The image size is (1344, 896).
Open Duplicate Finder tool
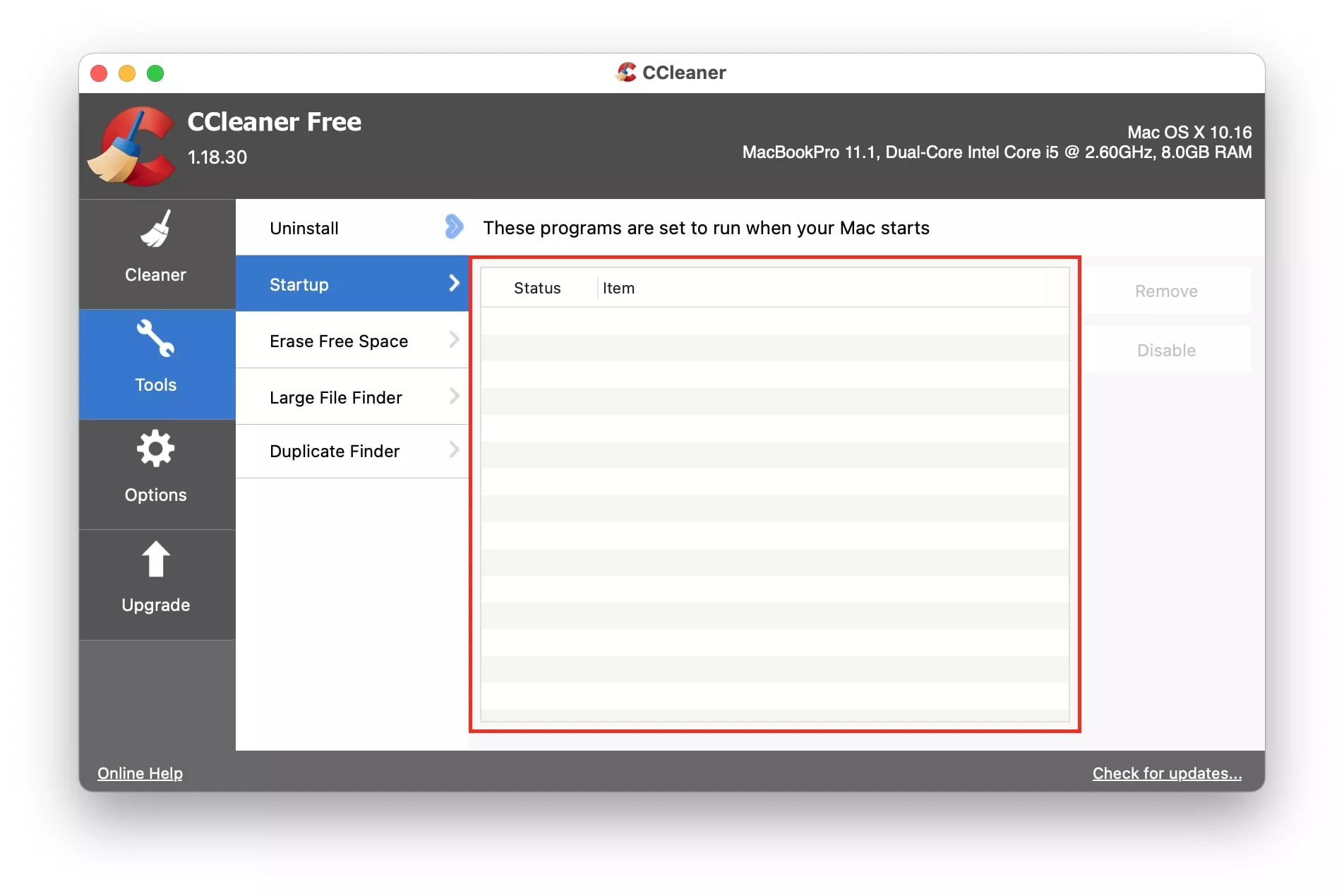[352, 451]
